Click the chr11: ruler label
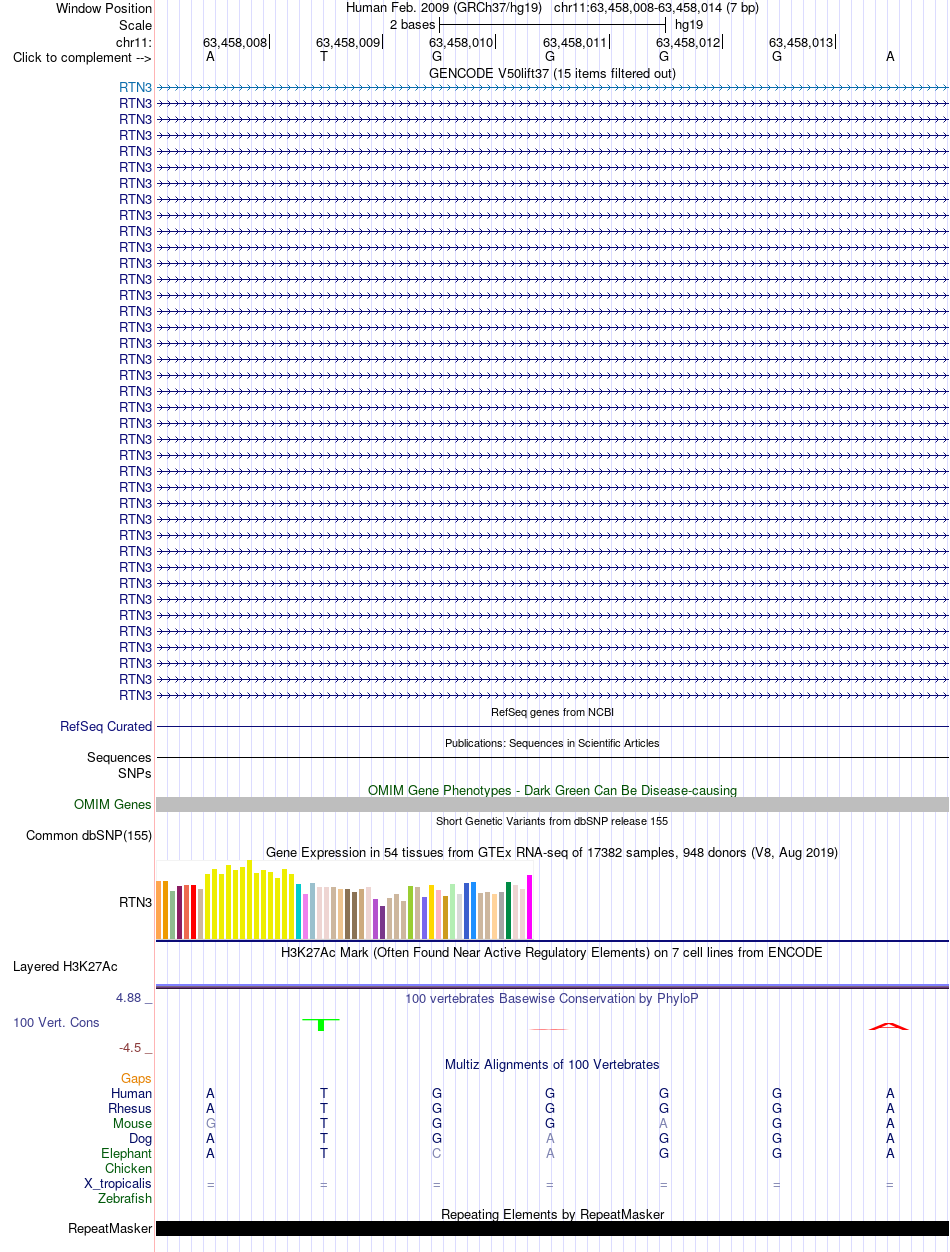950x1252 pixels. (x=134, y=42)
